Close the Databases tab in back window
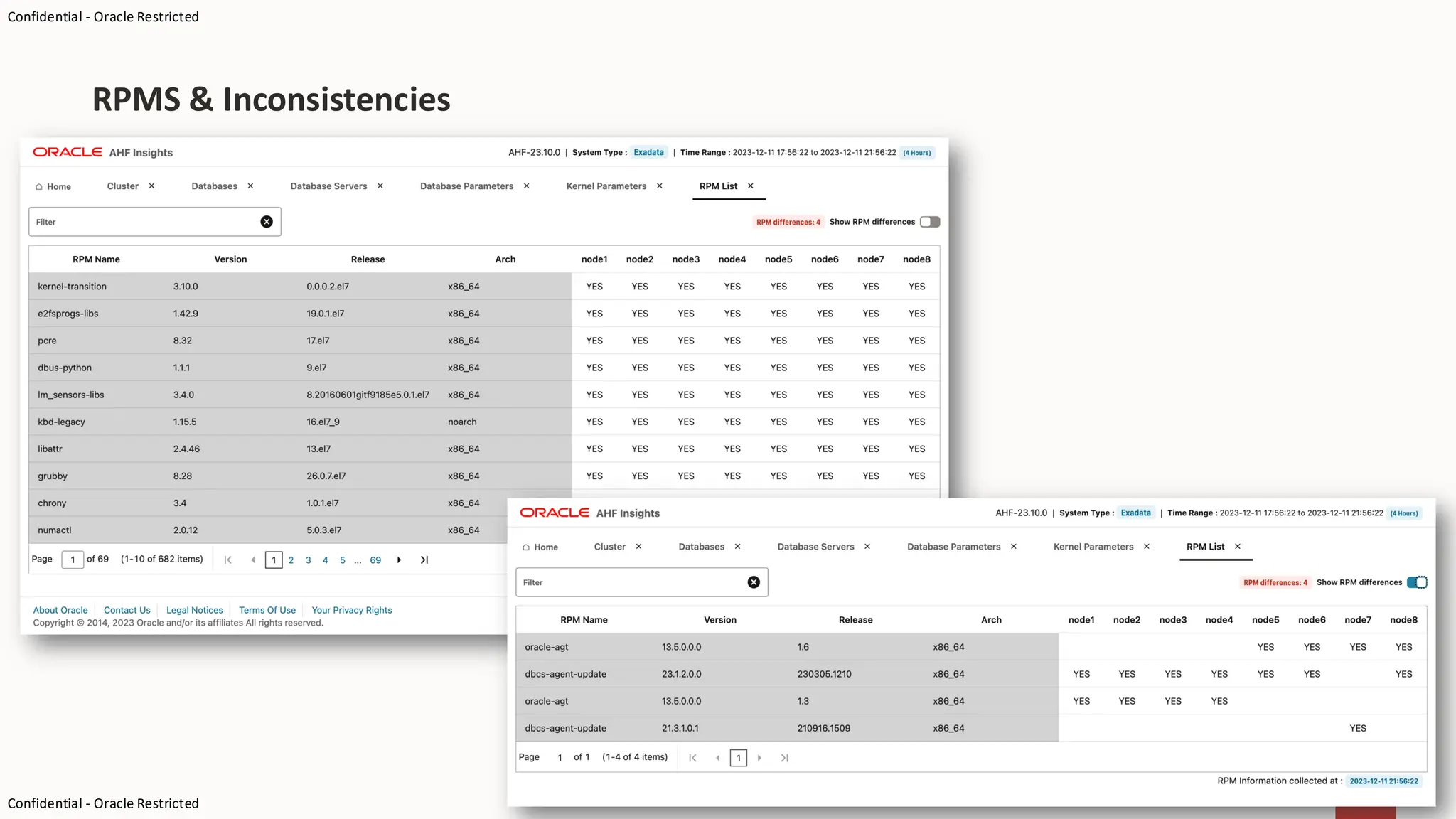 point(250,186)
